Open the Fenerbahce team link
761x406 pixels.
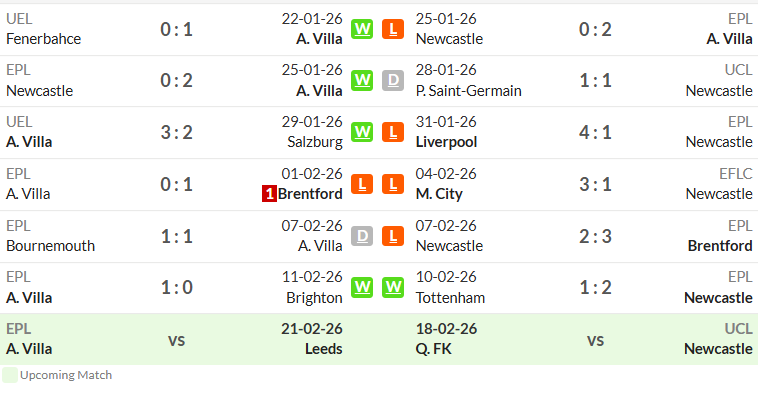click(44, 39)
